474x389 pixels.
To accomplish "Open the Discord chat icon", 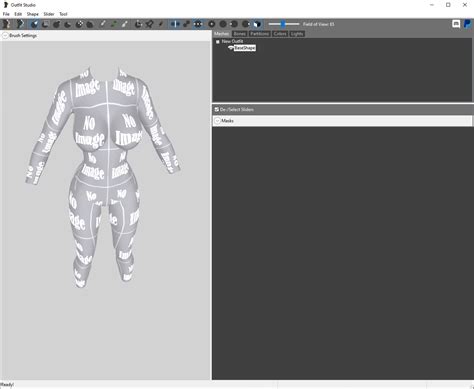I will coord(456,24).
